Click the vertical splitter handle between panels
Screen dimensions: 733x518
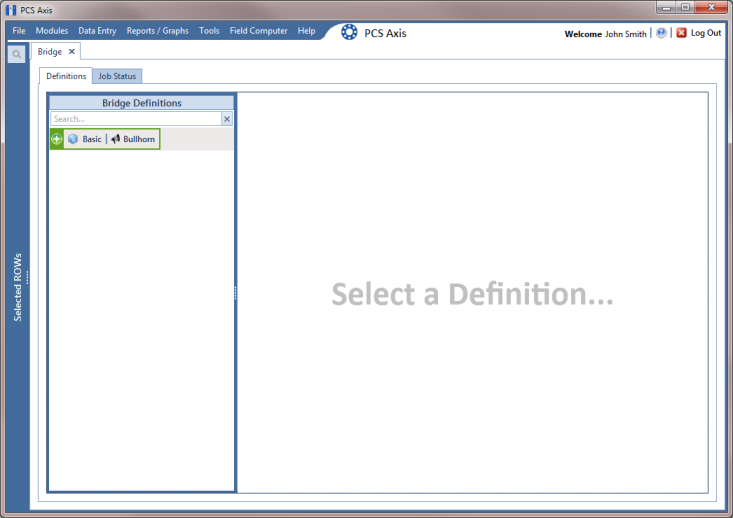coord(235,293)
